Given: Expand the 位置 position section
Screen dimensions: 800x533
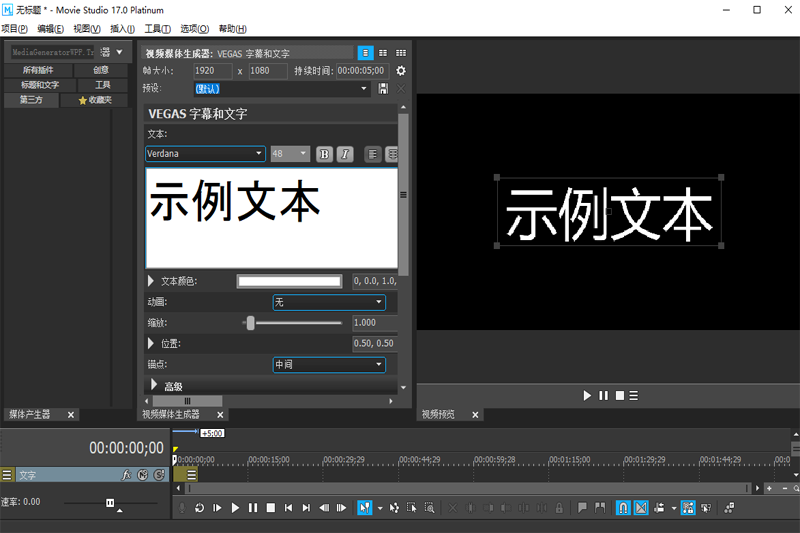Looking at the screenshot, I should click(151, 343).
